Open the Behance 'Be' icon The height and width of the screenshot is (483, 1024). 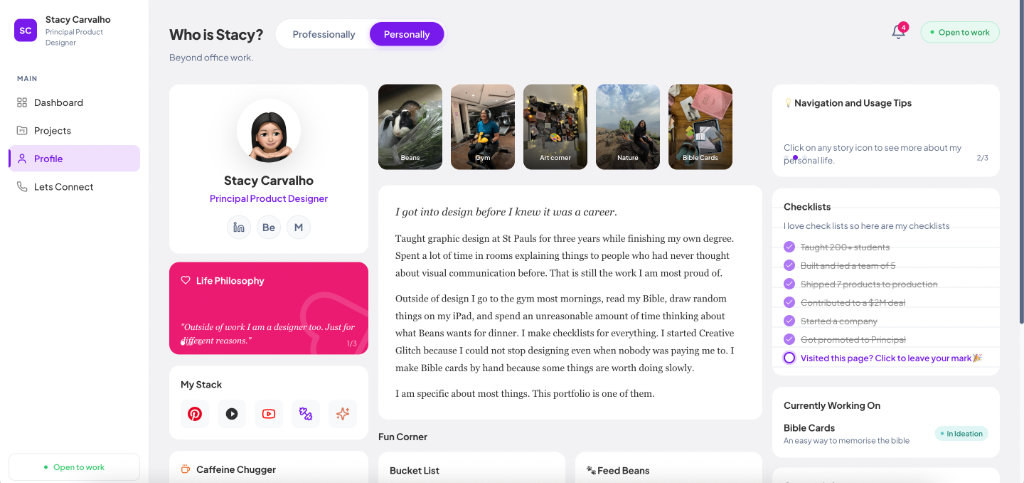coord(268,227)
